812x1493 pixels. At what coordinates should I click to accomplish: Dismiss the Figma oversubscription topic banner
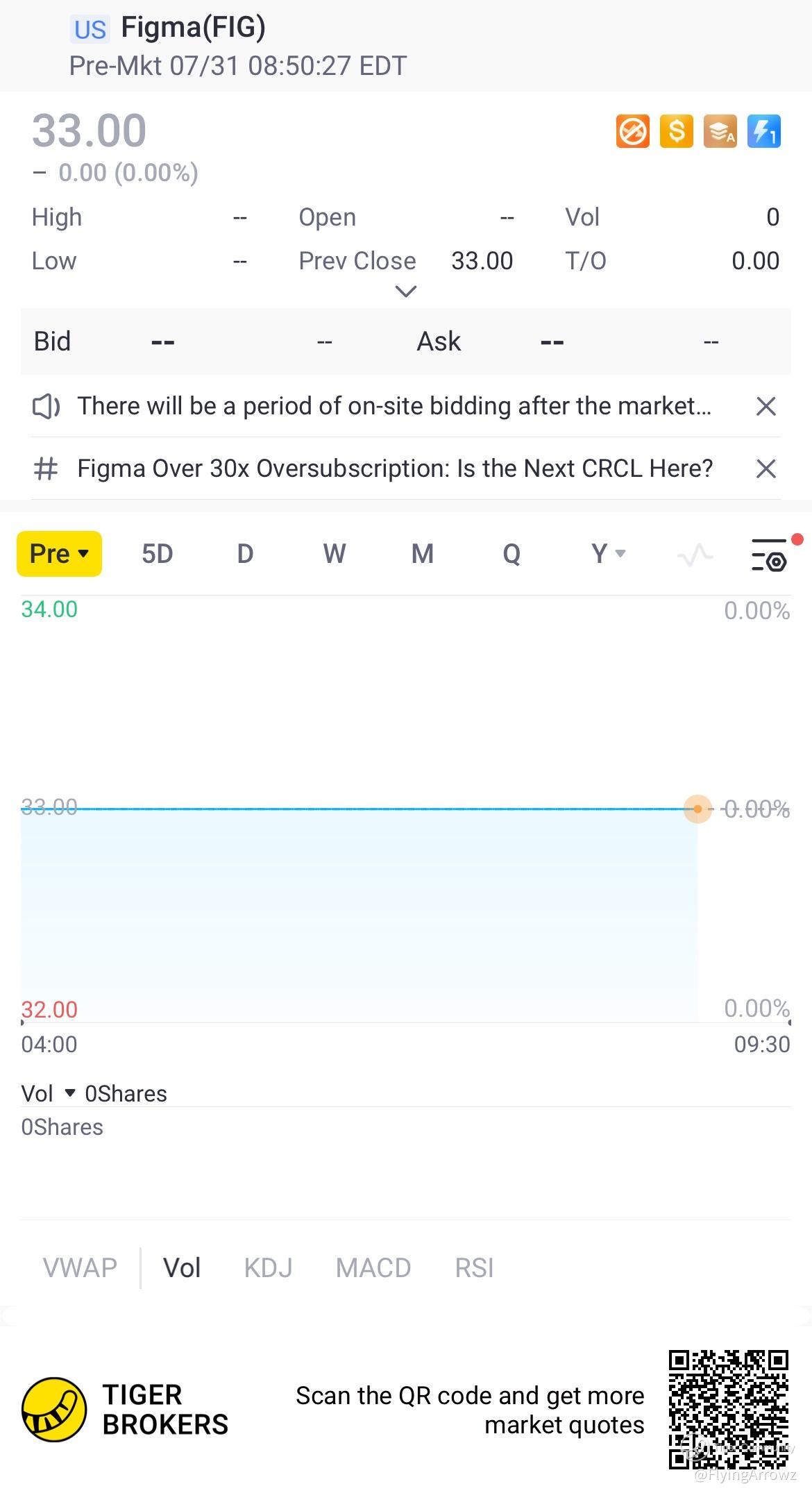[x=766, y=469]
